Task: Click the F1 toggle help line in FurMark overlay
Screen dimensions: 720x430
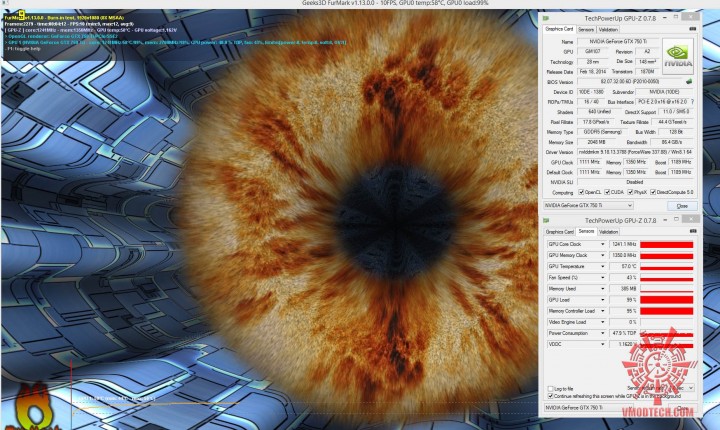Action: point(23,48)
